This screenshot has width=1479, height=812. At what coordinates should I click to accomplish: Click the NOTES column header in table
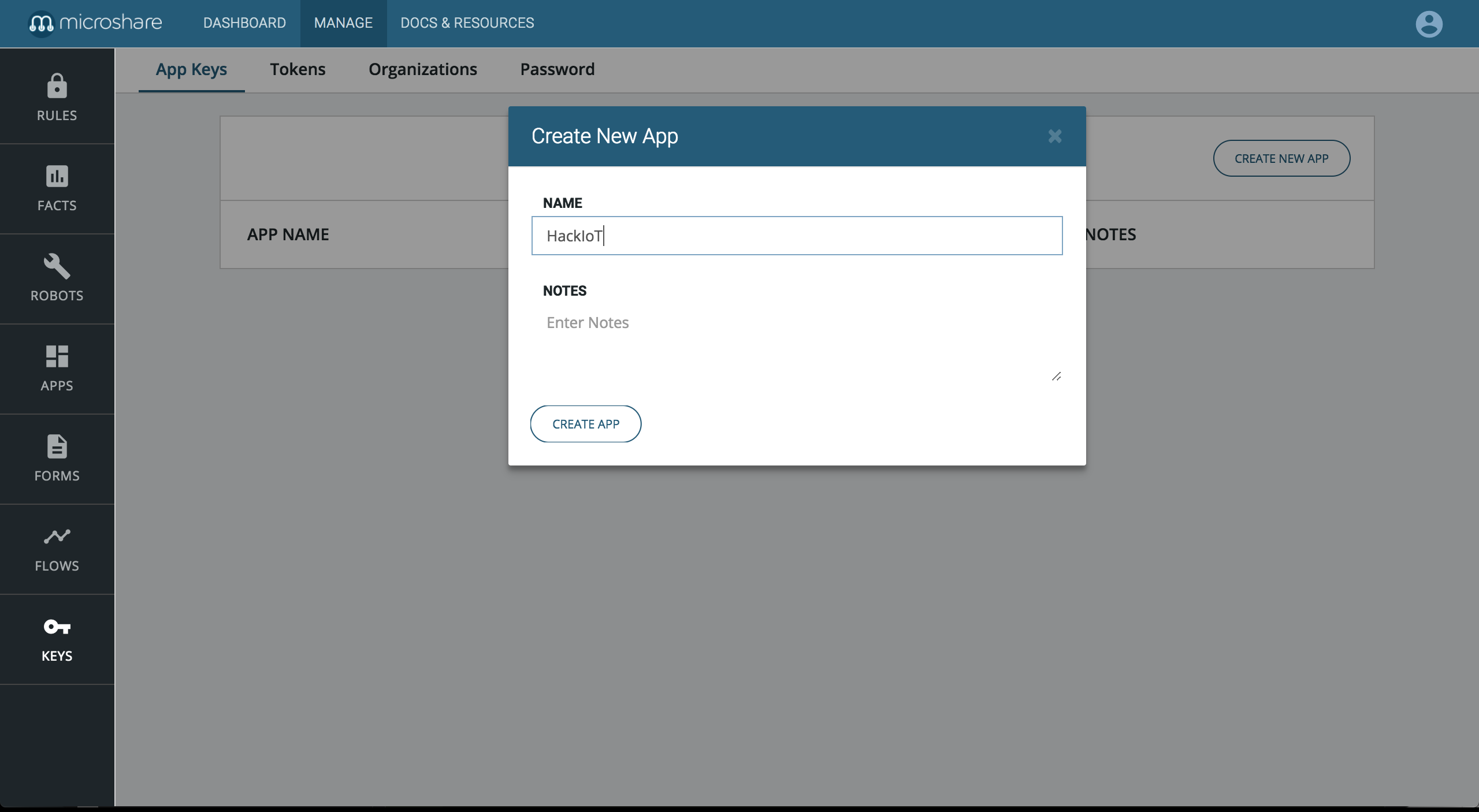click(1110, 234)
